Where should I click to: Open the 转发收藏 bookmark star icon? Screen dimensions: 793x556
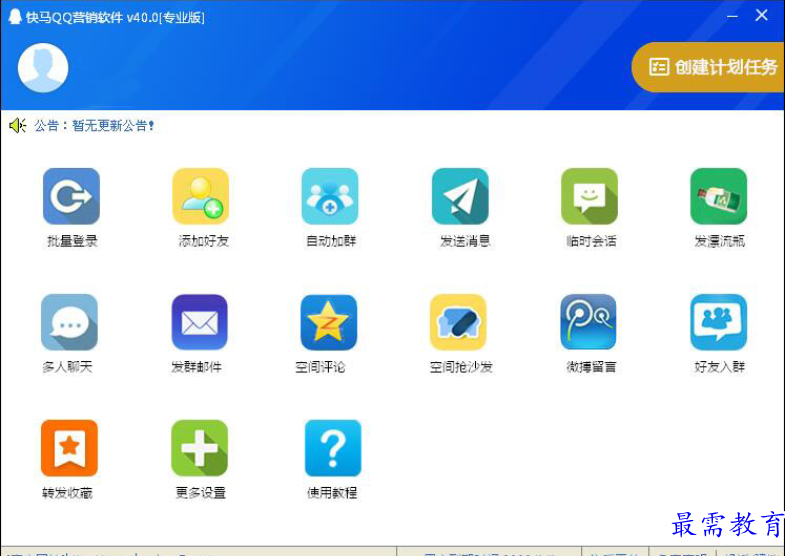(69, 448)
